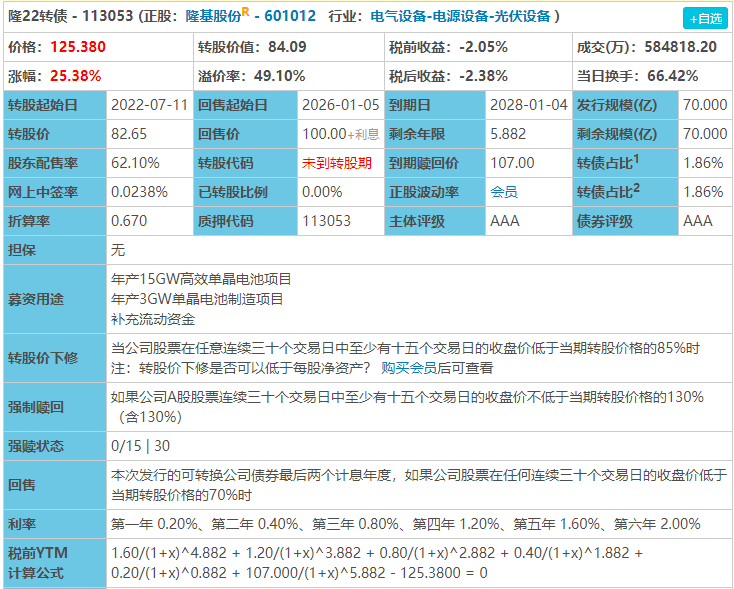Click the 税前收益 value -2.05%
The height and width of the screenshot is (589, 734).
[484, 47]
